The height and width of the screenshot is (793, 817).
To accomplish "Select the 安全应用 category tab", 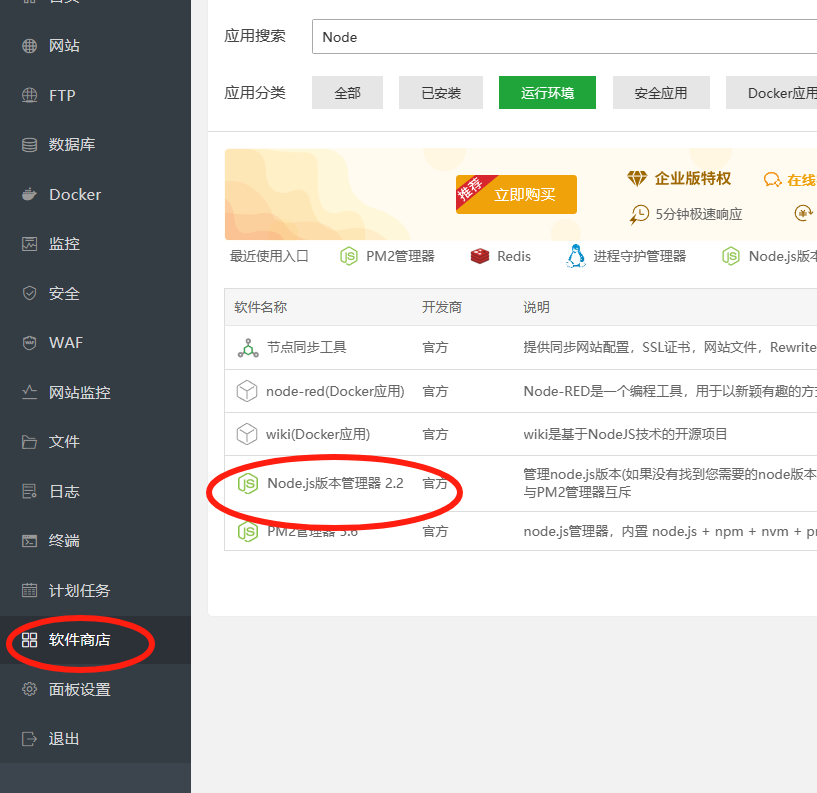I will point(661,93).
